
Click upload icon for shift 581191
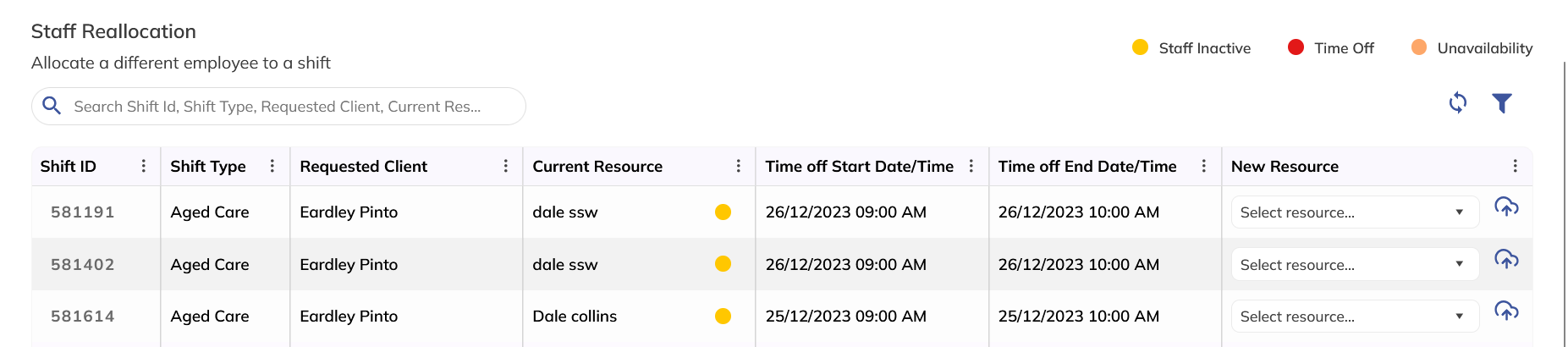(x=1506, y=207)
